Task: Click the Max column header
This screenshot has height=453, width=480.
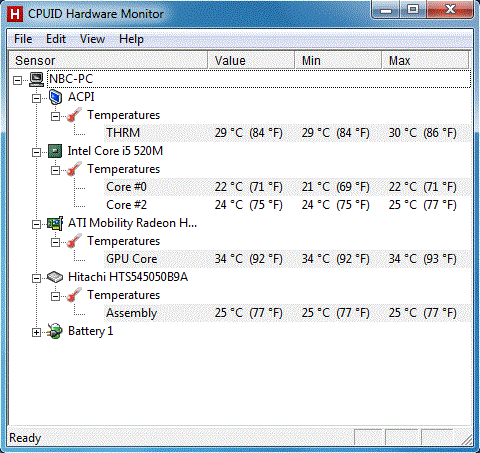Action: pyautogui.click(x=425, y=60)
